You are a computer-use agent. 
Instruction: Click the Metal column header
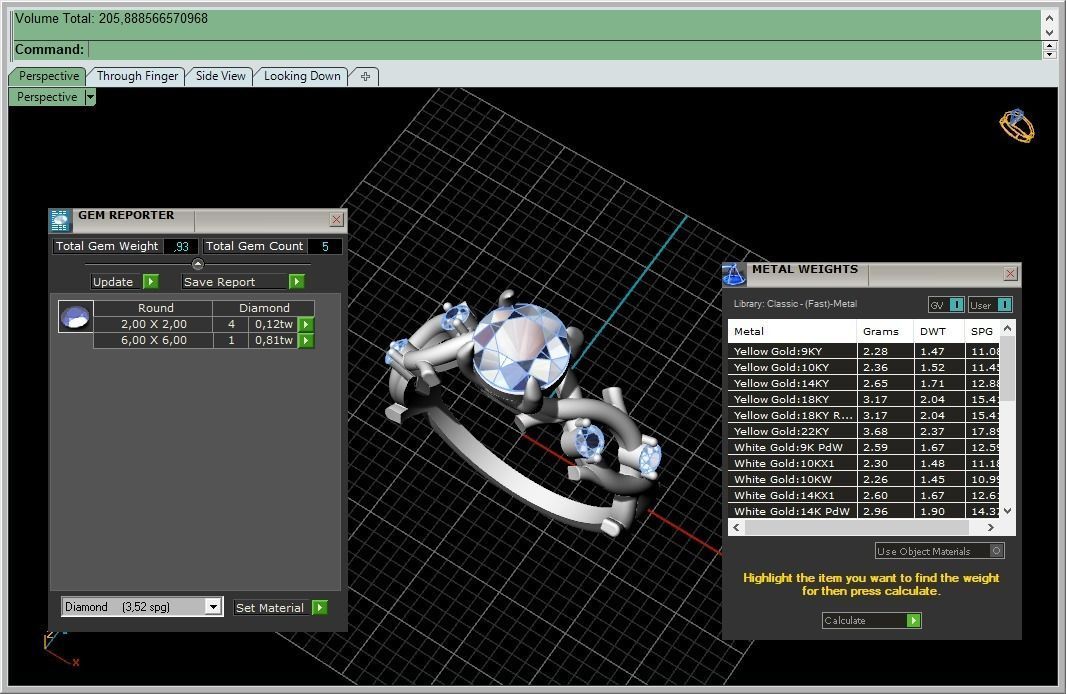pyautogui.click(x=792, y=331)
